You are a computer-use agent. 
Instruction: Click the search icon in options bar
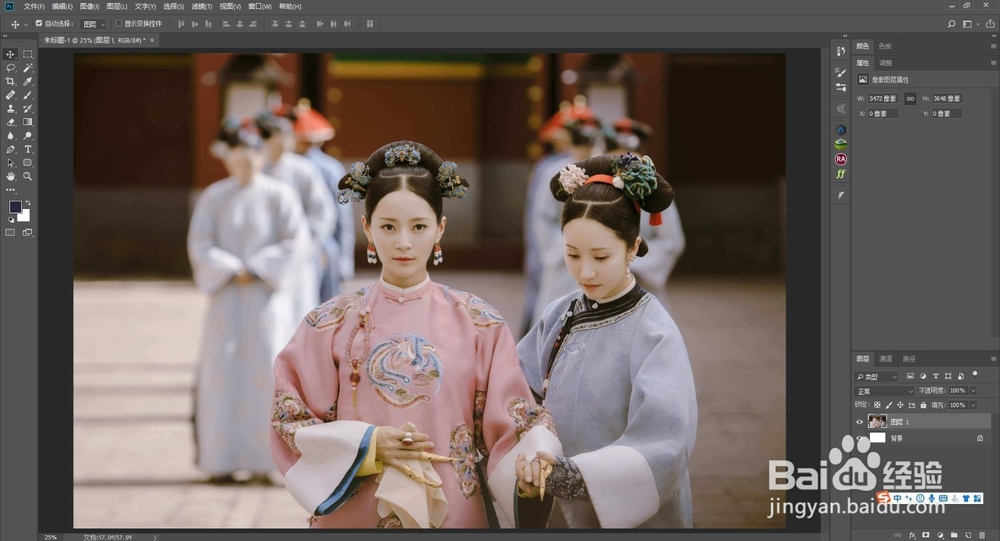tap(951, 24)
